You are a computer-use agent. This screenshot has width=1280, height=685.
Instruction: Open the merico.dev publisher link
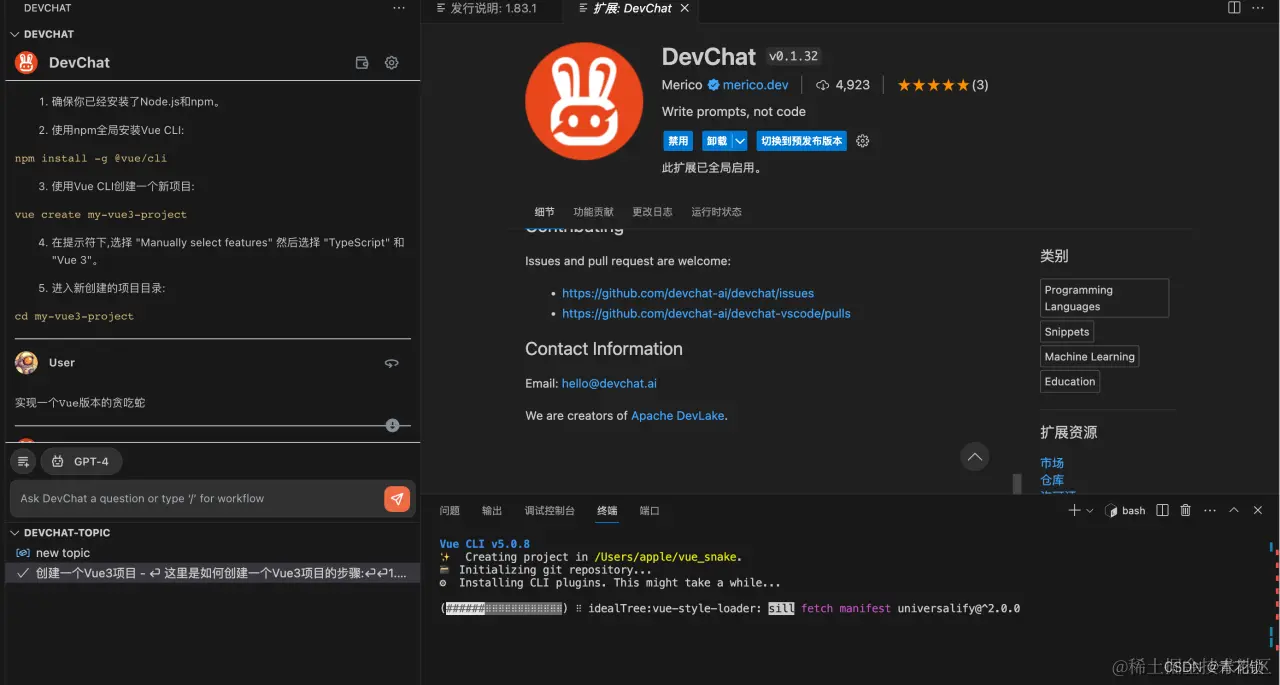tap(756, 85)
